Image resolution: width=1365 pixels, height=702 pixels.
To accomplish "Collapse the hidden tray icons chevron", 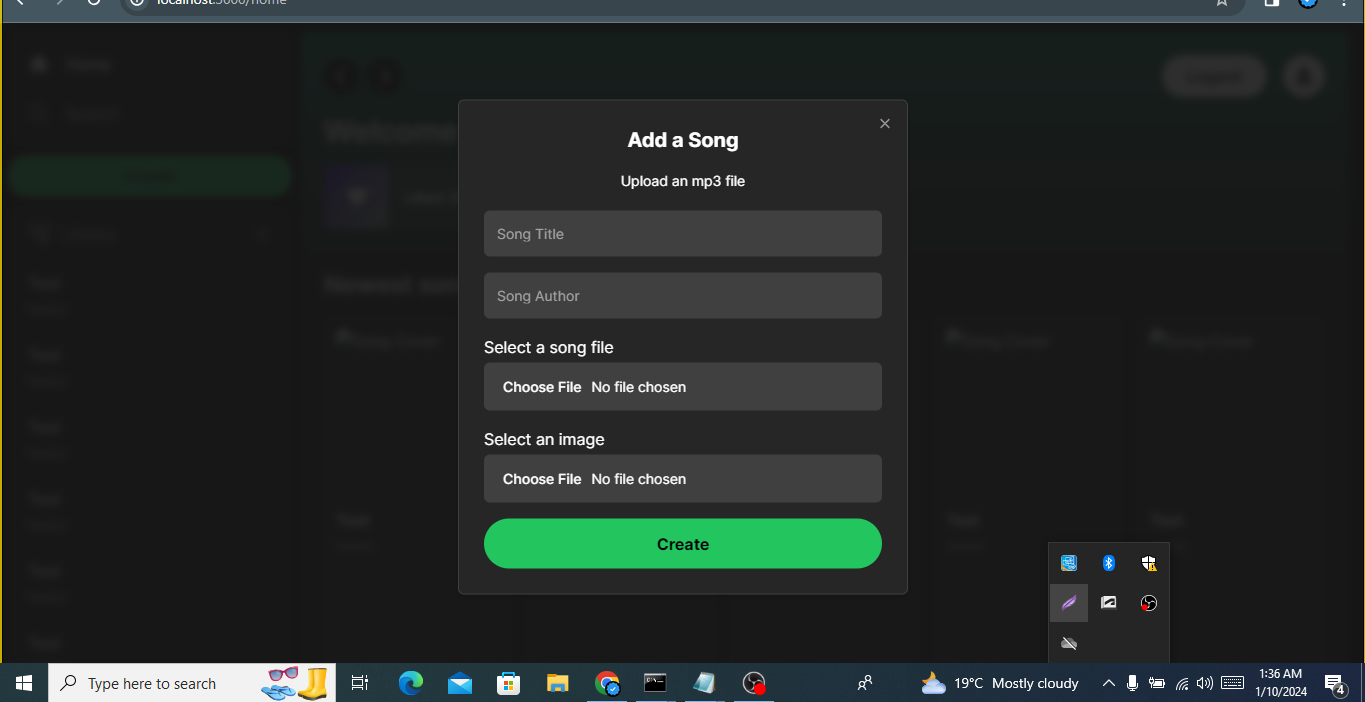I will 1108,683.
